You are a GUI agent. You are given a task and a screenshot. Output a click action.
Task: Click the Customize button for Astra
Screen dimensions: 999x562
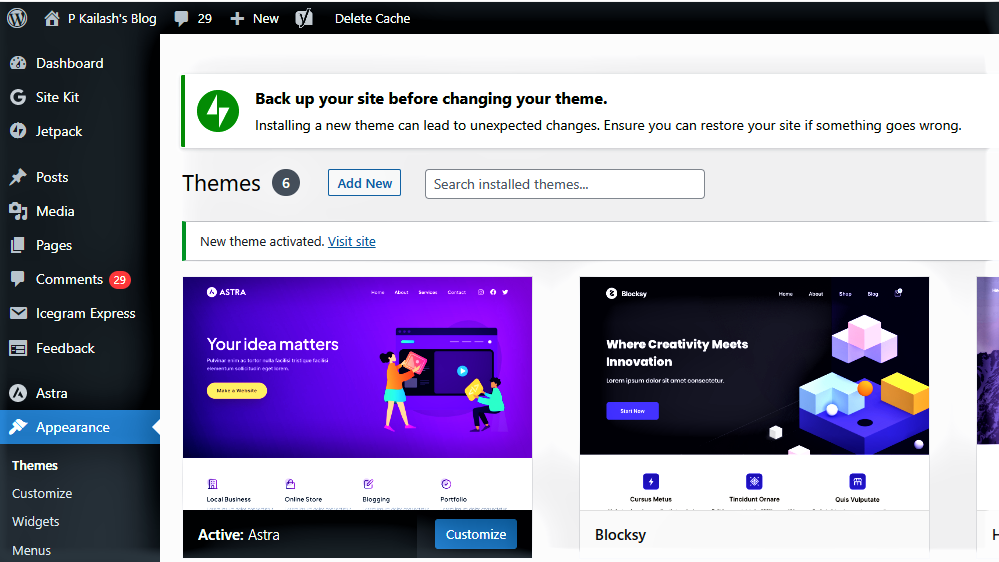point(476,534)
